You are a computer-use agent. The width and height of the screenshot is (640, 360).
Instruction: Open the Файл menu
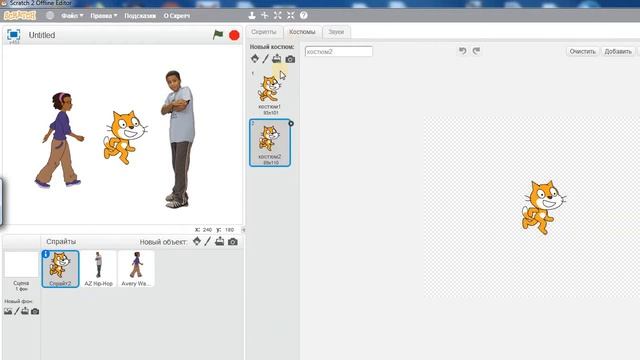[x=72, y=16]
